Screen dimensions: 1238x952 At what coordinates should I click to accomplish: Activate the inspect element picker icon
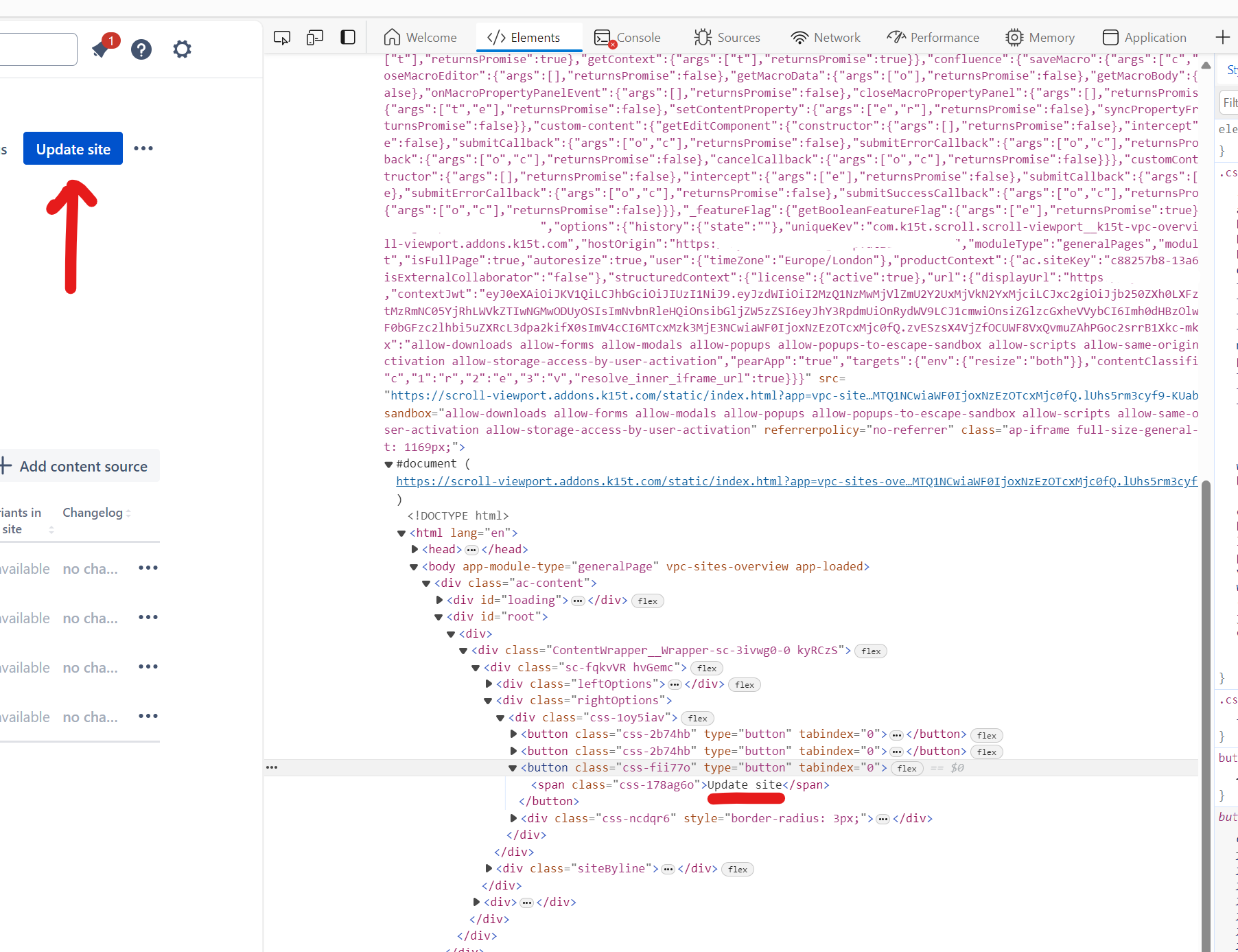click(x=282, y=38)
